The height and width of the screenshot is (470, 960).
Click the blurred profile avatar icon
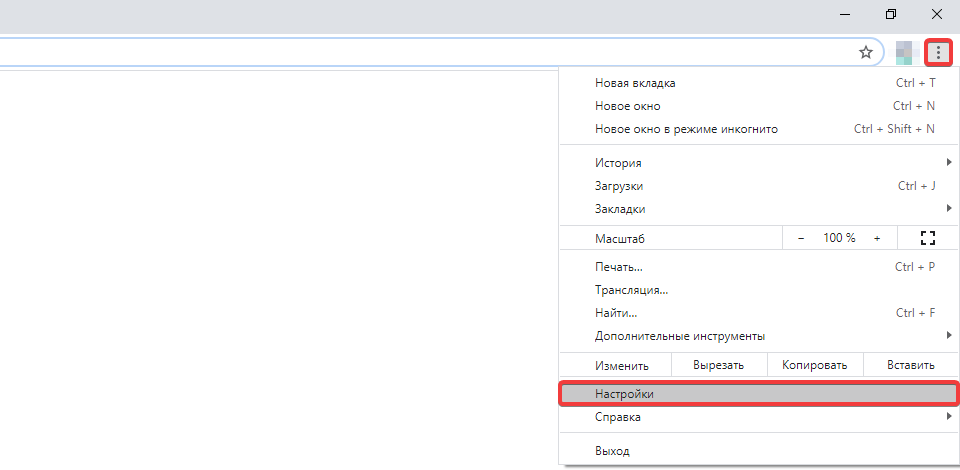point(906,52)
